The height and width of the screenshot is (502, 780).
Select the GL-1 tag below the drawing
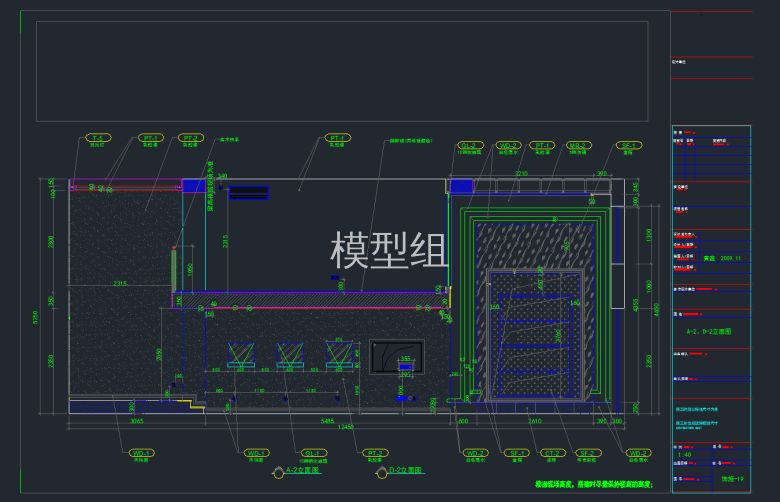[314, 453]
